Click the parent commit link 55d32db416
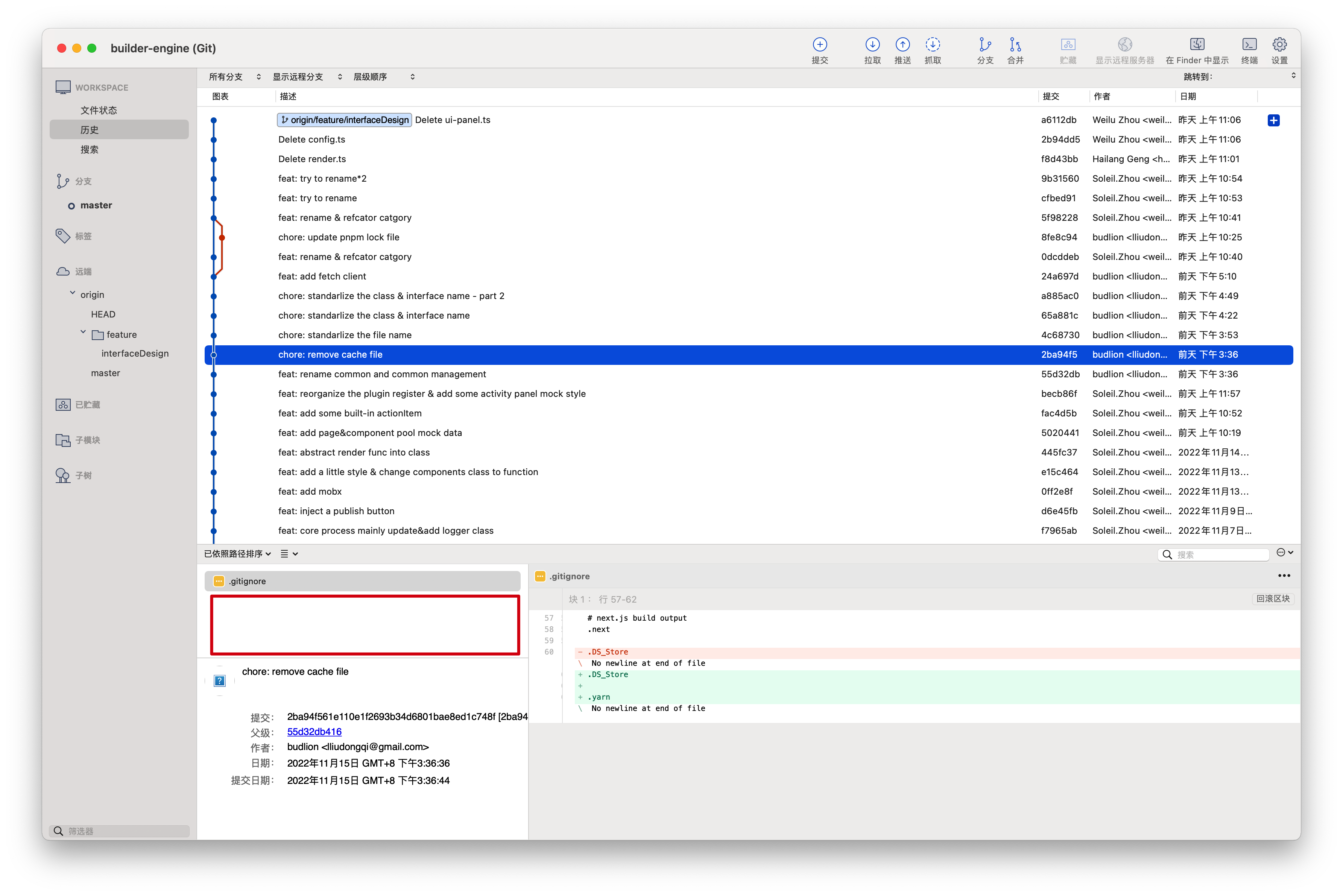Viewport: 1343px width, 896px height. [314, 731]
